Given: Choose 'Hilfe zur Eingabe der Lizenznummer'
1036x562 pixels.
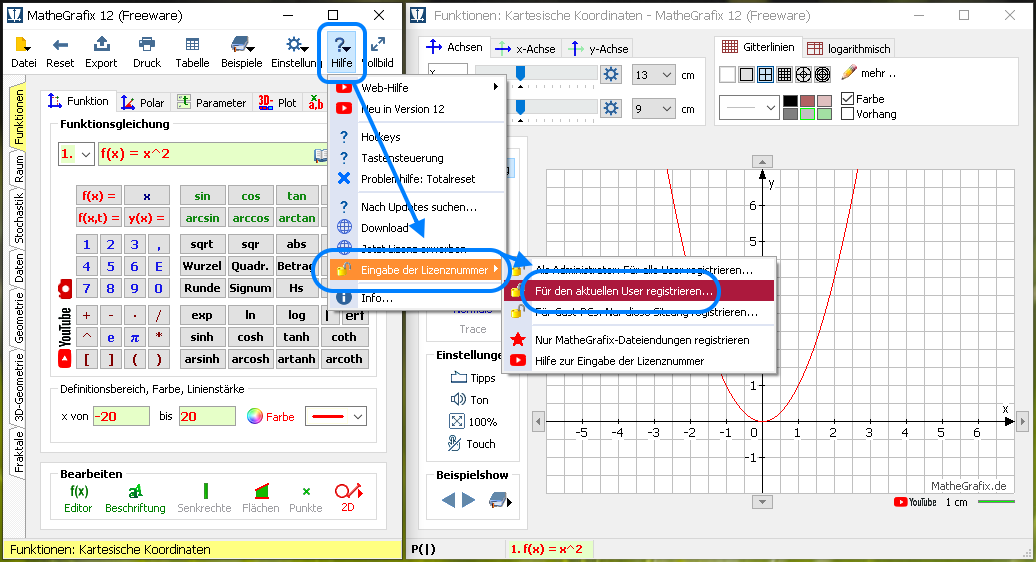Looking at the screenshot, I should pos(639,361).
